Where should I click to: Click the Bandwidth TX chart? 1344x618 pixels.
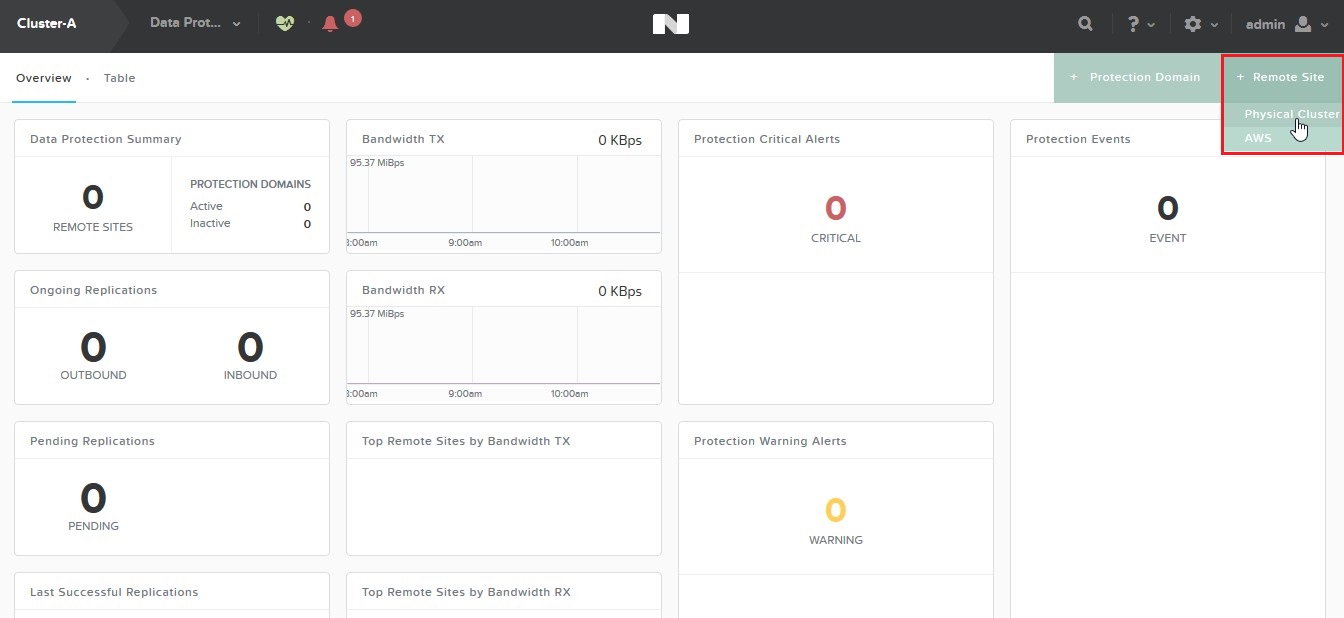[x=503, y=200]
